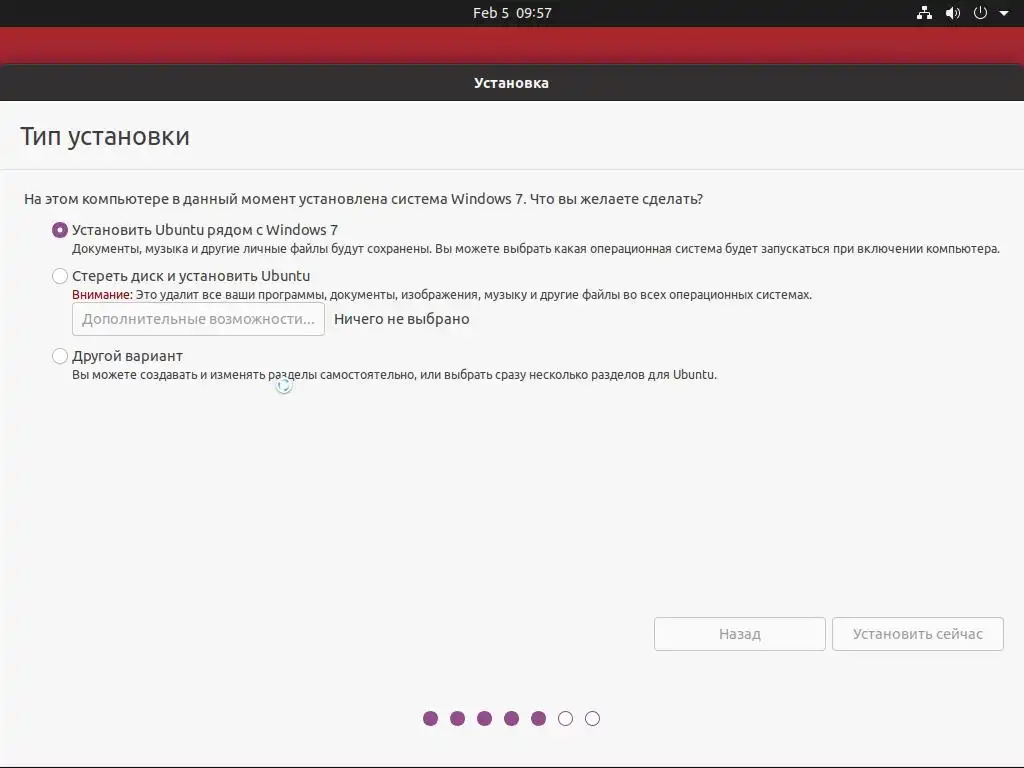This screenshot has height=768, width=1024.
Task: Click the 'Тип установки' heading
Action: (x=105, y=136)
